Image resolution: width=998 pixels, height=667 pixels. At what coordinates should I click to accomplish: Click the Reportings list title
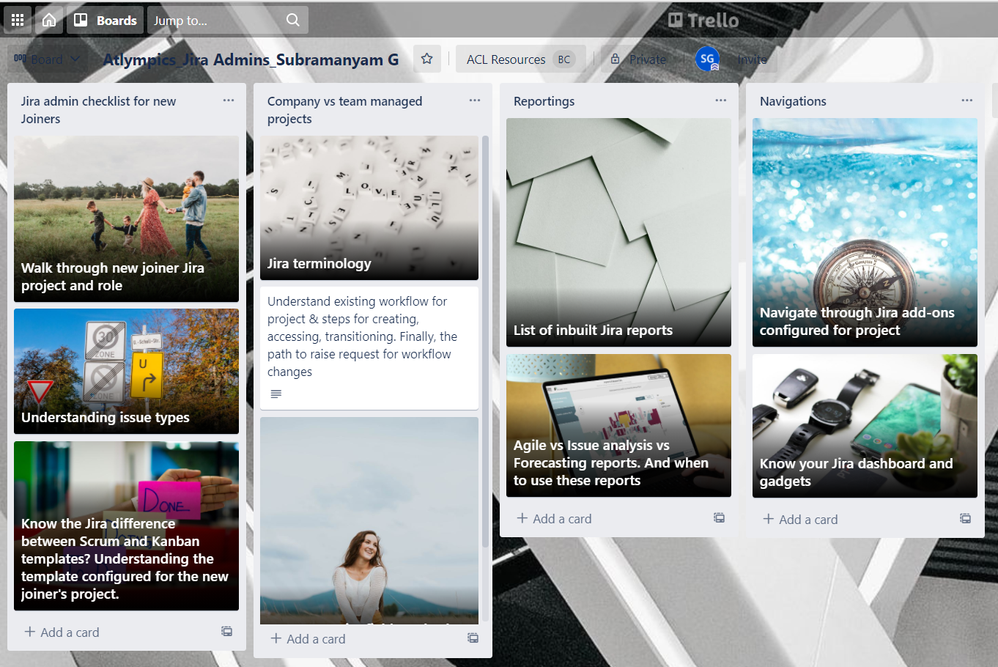(544, 101)
